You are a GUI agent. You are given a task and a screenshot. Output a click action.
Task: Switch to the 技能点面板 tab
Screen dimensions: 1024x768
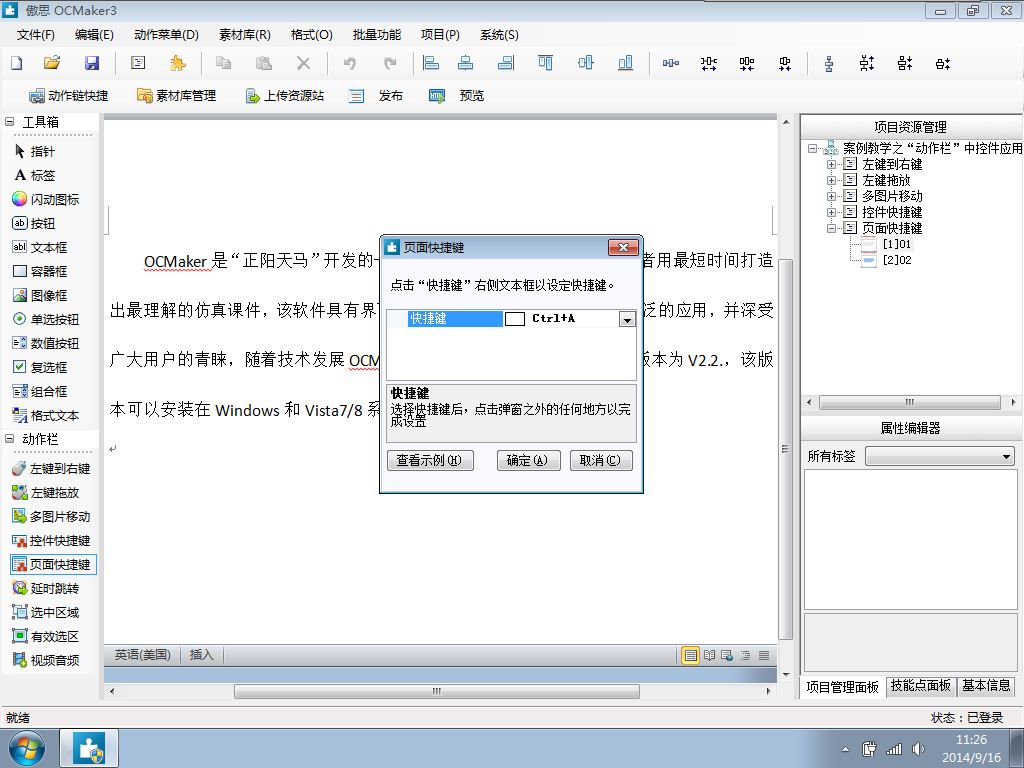[x=921, y=686]
